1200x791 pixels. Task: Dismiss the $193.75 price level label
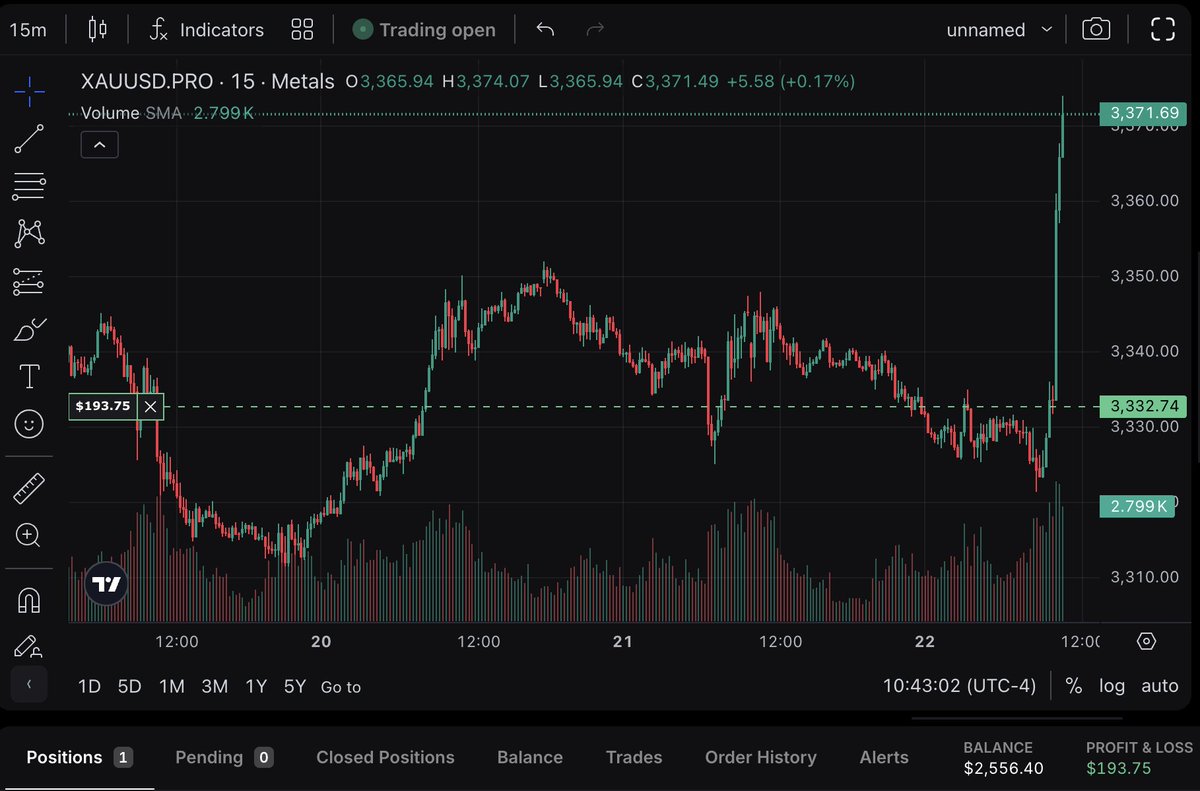[x=150, y=406]
